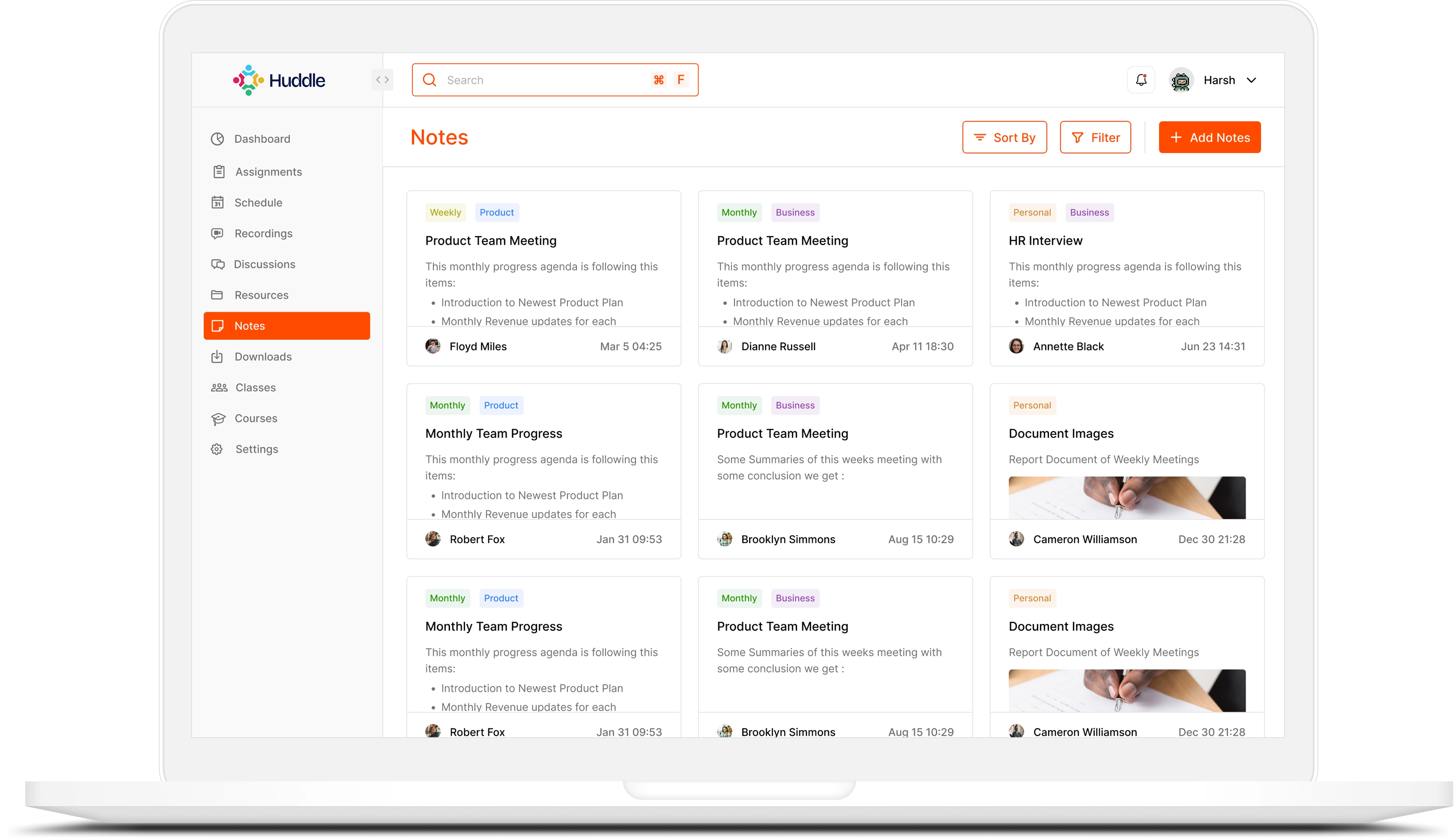The image size is (1456, 839).
Task: Collapse the sidebar with the arrows toggle
Action: (x=382, y=80)
